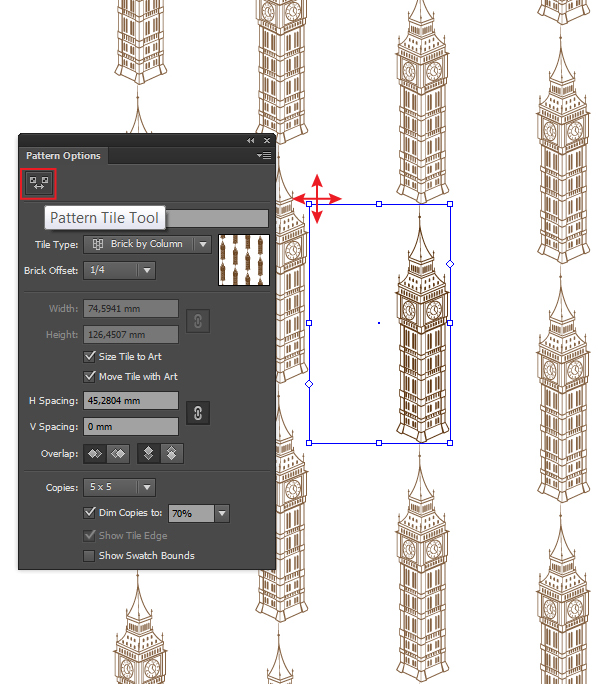Toggle the width and height proportions link

click(198, 321)
